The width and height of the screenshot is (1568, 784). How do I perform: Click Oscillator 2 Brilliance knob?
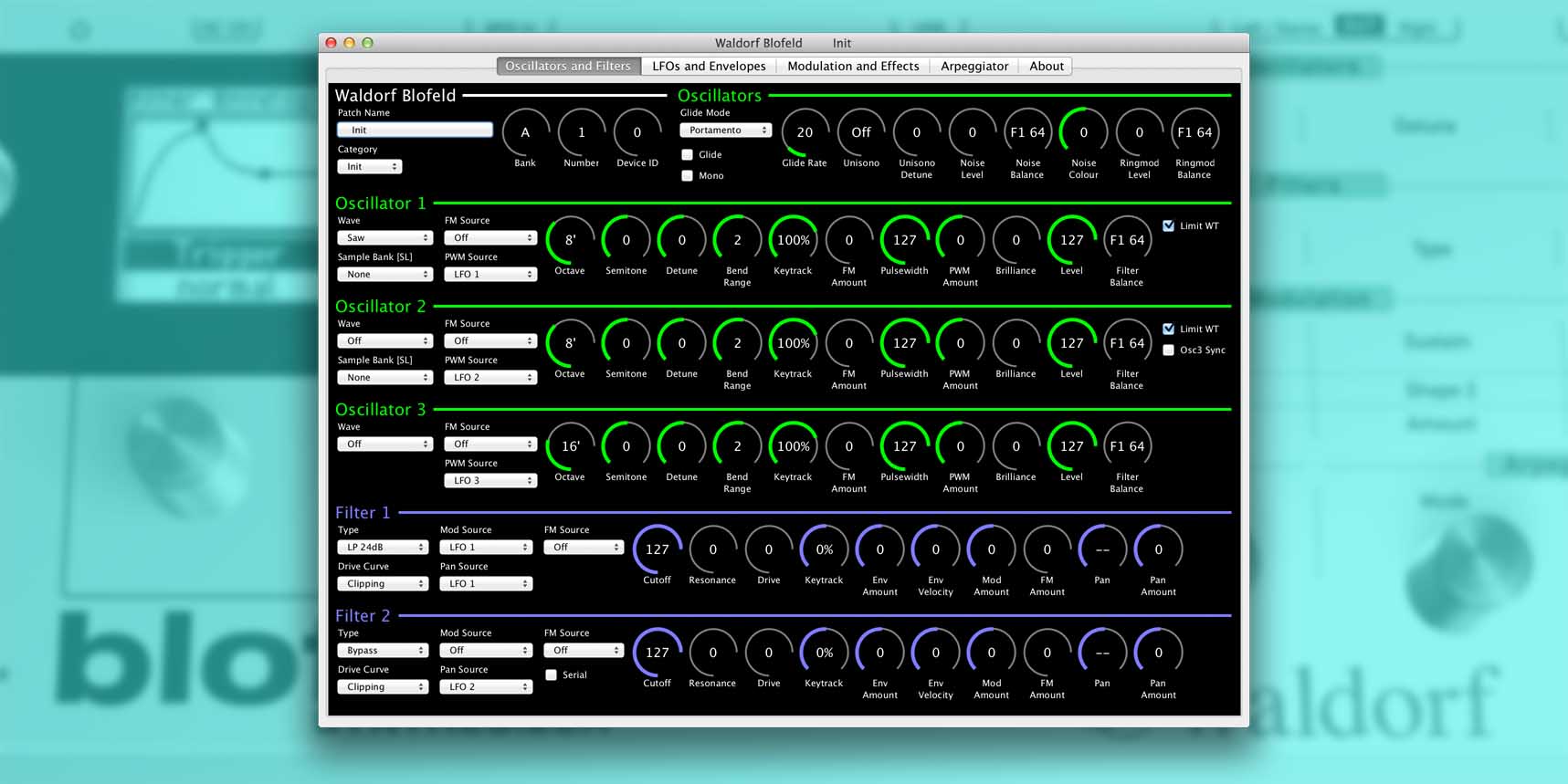[1016, 343]
